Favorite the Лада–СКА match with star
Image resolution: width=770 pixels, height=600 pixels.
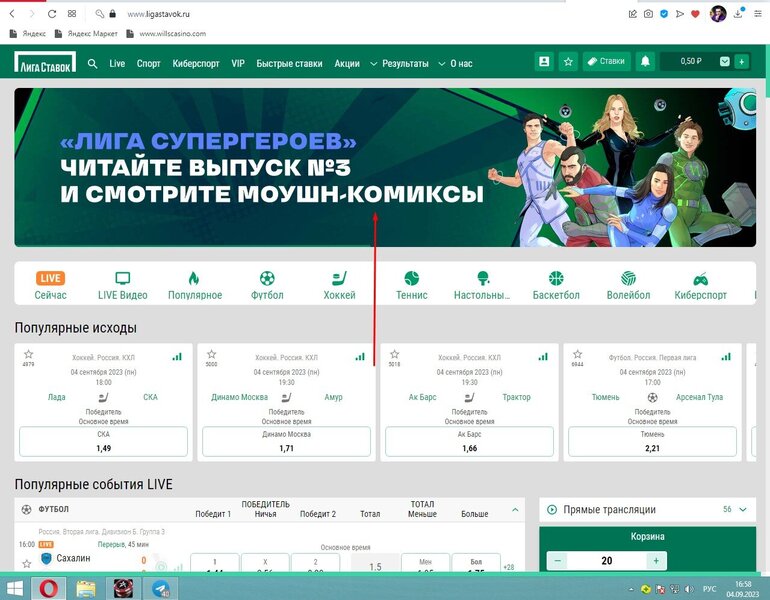click(x=28, y=354)
